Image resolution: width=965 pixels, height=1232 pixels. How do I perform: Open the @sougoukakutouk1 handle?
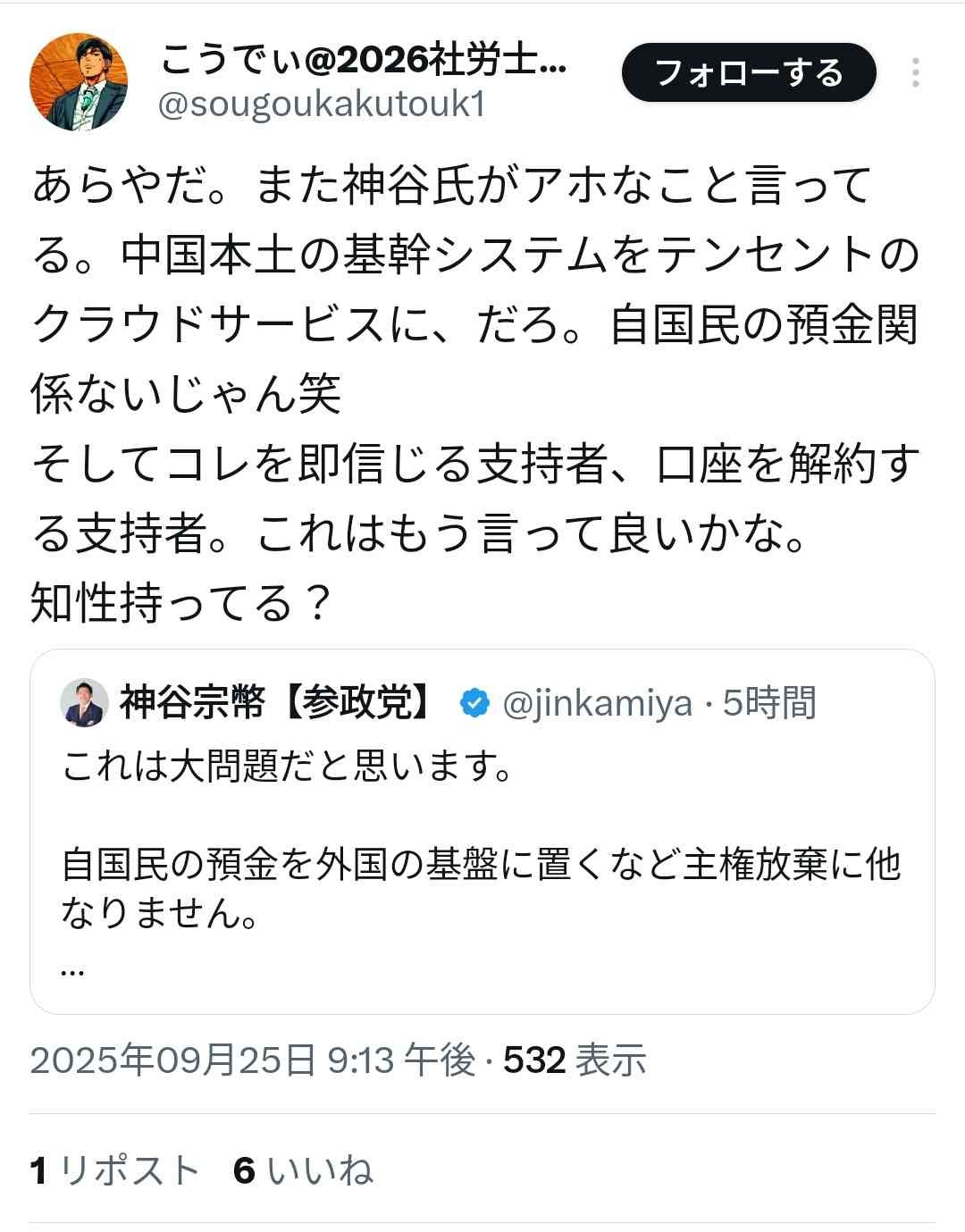322,105
